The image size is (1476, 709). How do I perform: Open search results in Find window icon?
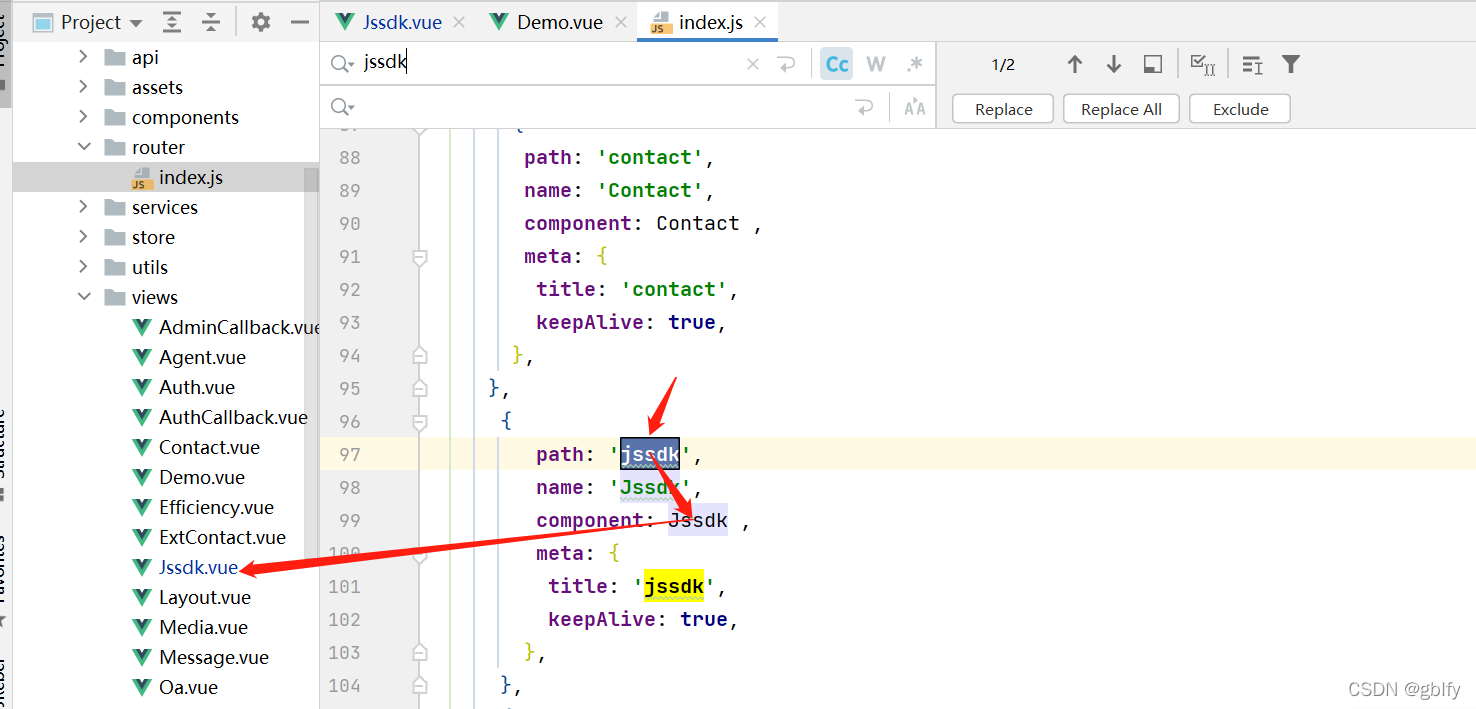[1252, 64]
